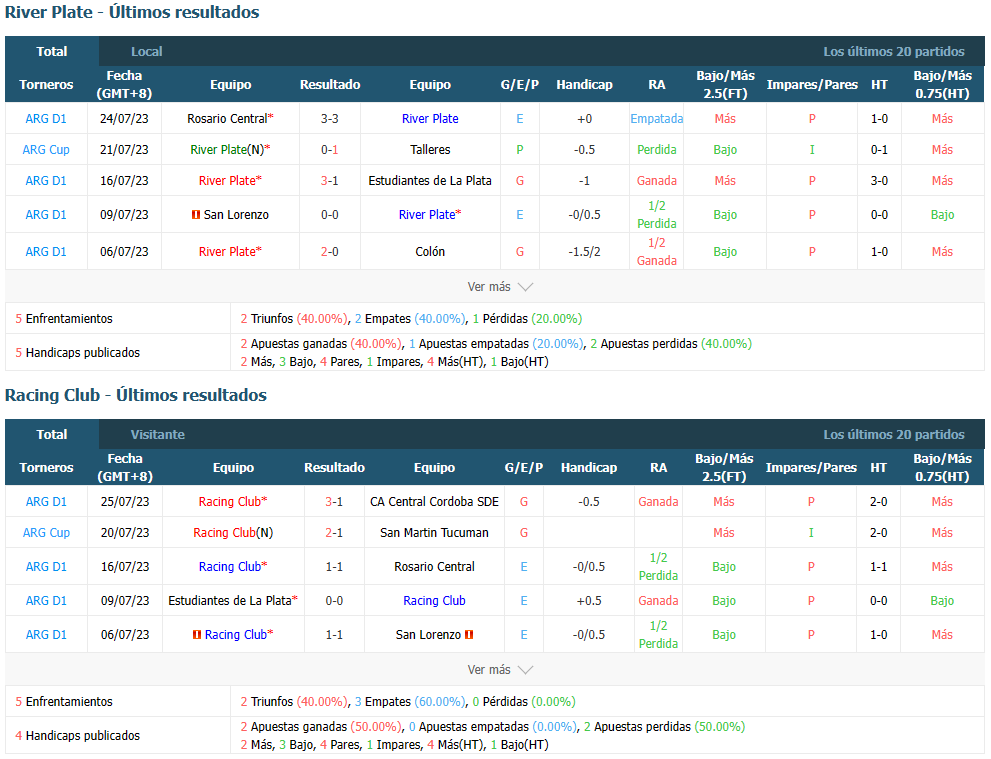
Task: Open the Talleres team link
Action: point(430,150)
